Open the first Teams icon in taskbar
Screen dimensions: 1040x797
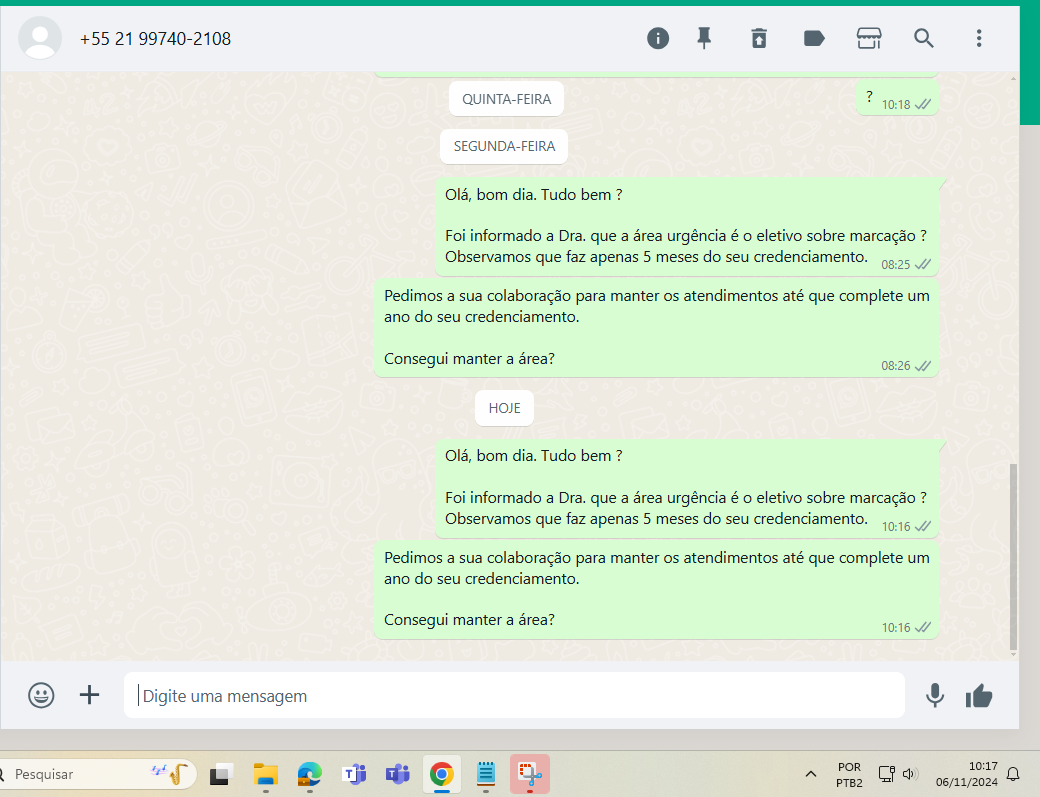coord(354,774)
